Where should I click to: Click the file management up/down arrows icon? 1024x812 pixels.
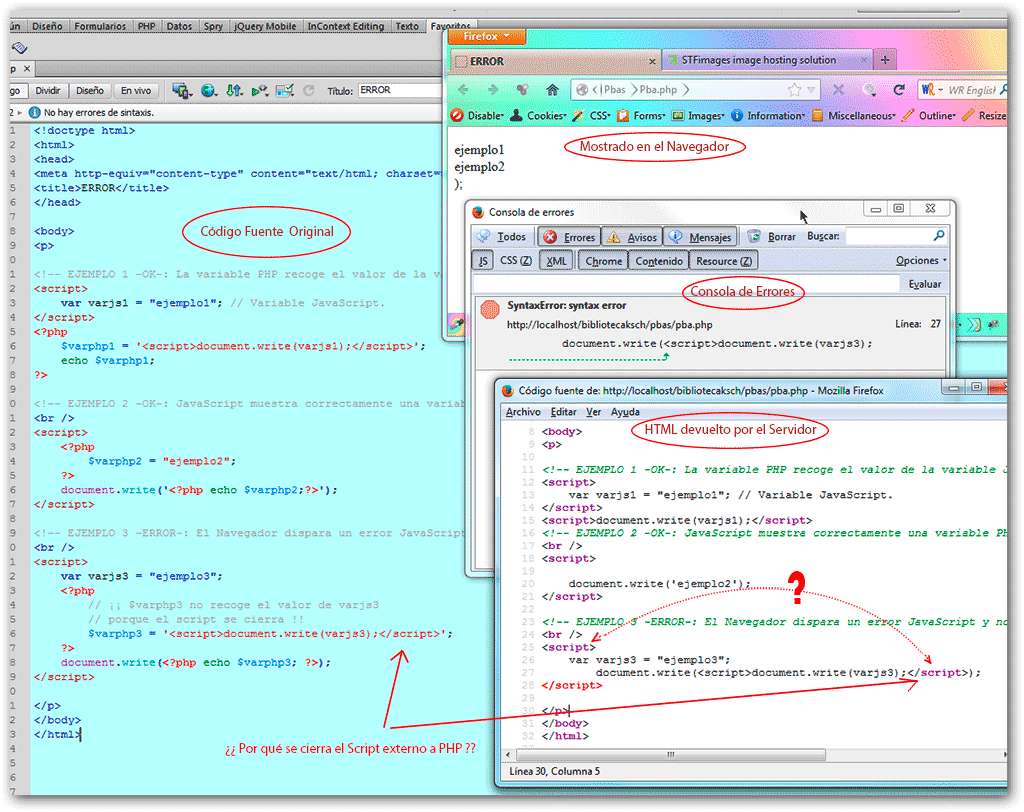tap(234, 91)
